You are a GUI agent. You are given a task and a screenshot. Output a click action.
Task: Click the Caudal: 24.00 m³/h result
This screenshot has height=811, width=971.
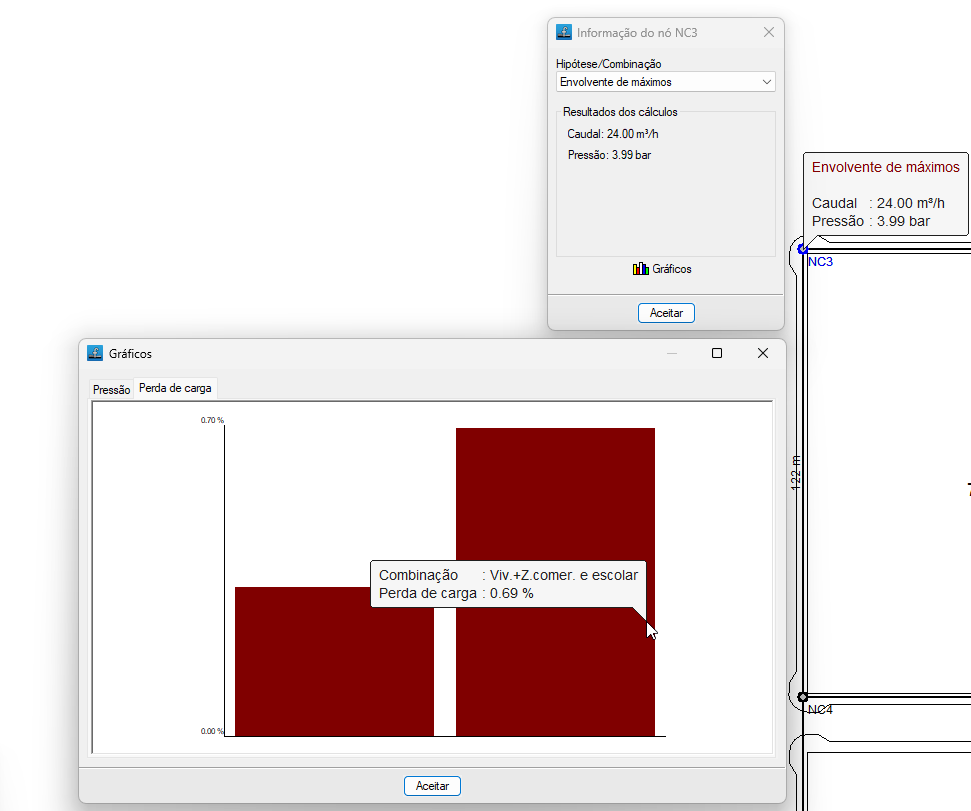point(612,134)
